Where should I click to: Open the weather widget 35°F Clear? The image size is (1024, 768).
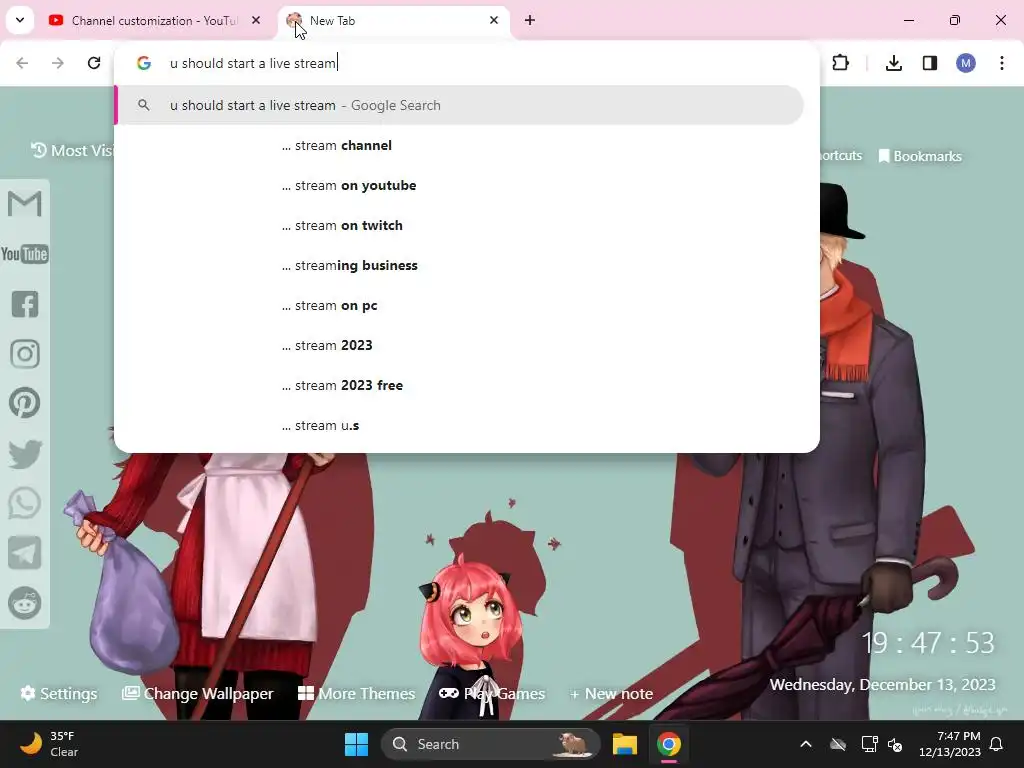[49, 744]
